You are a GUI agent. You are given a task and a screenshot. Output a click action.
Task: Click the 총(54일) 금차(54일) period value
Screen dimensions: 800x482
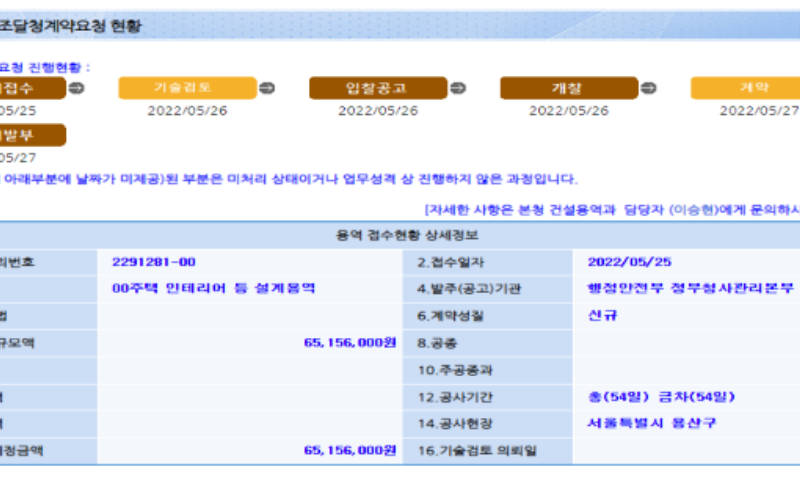[661, 396]
